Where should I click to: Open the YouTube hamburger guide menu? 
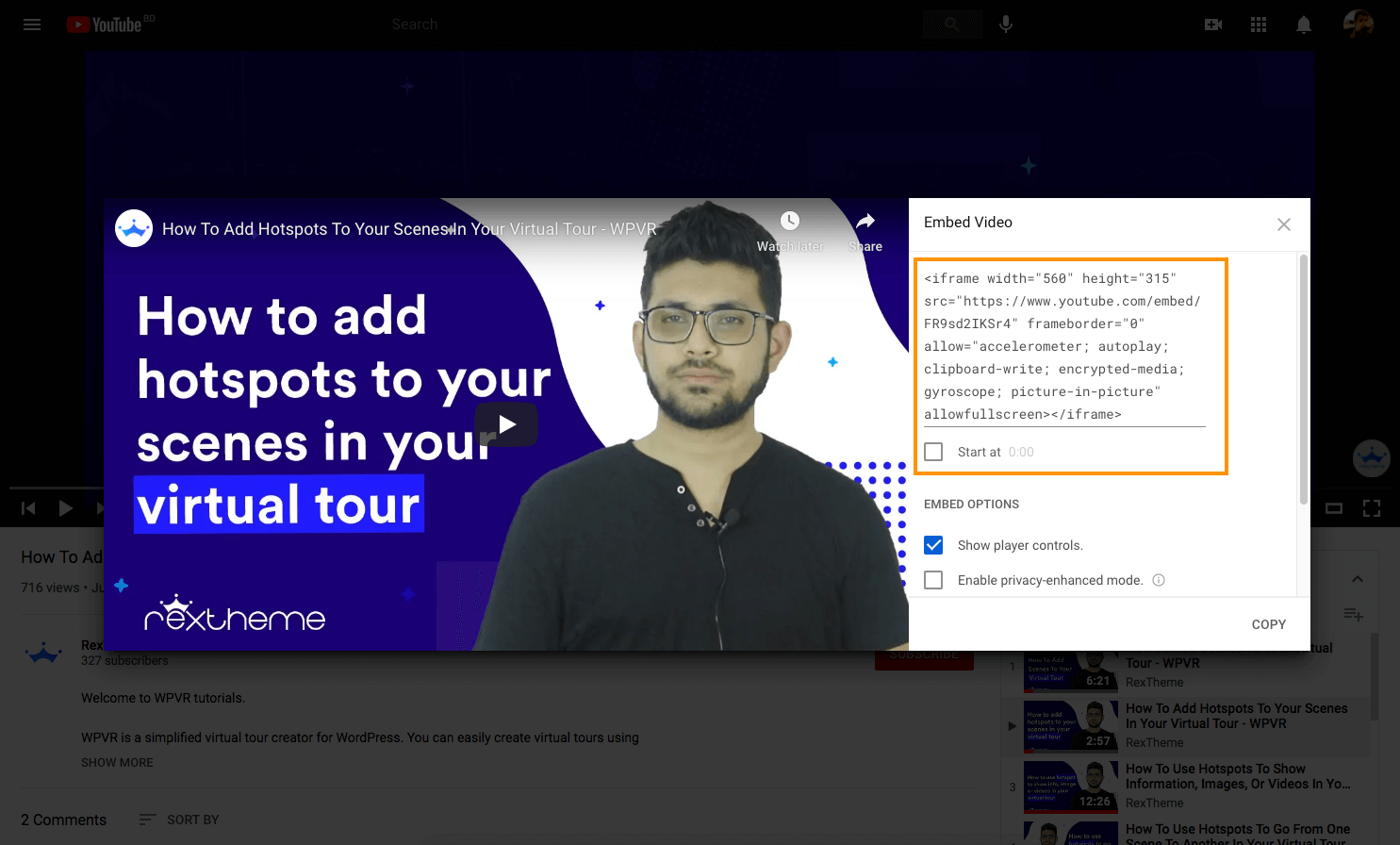32,25
